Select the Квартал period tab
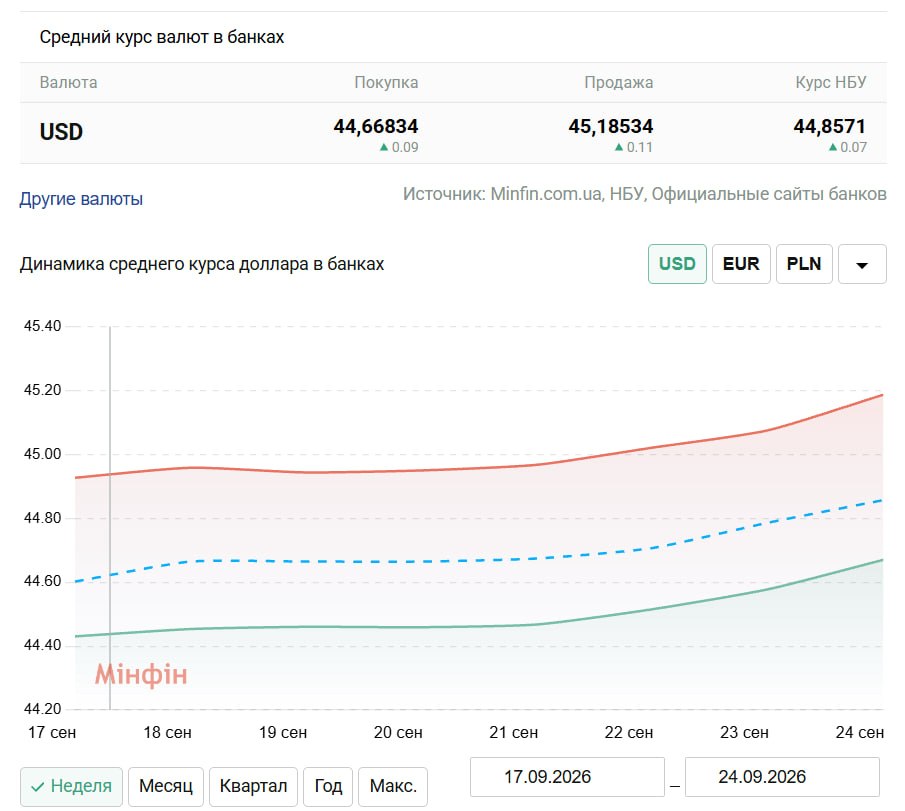Viewport: 905px width, 811px height. (x=253, y=786)
